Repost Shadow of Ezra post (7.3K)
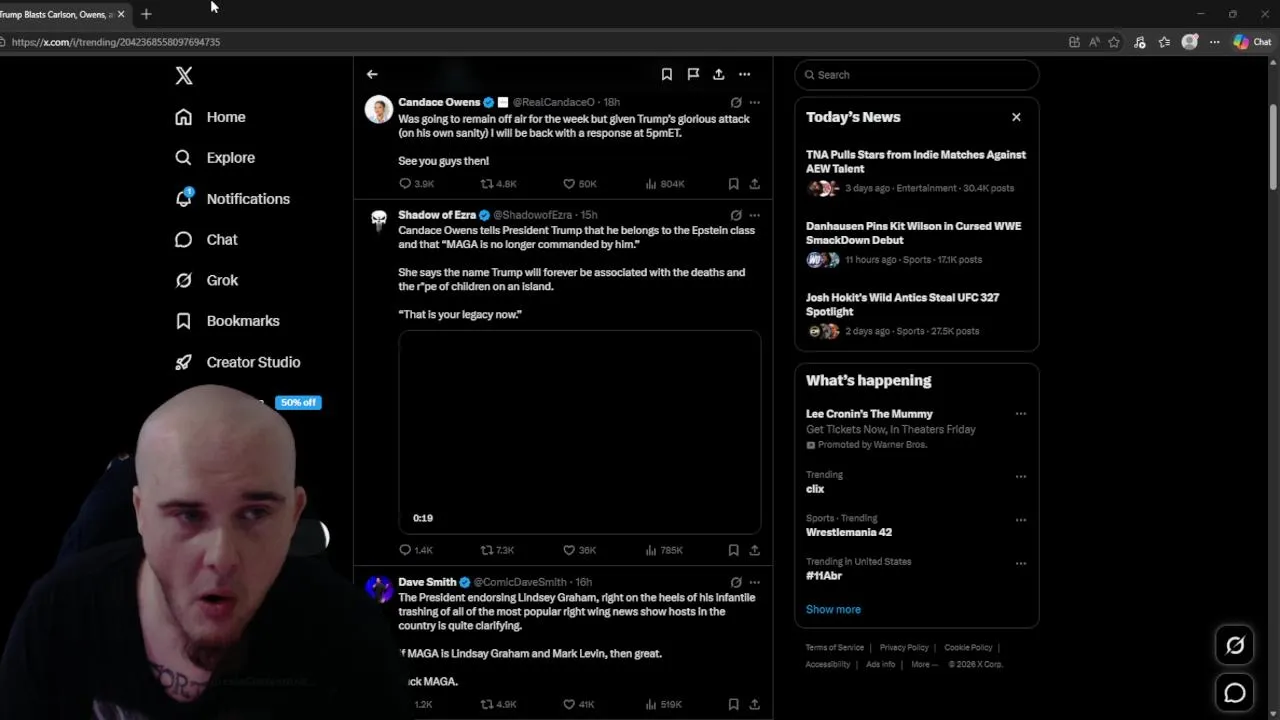 498,550
